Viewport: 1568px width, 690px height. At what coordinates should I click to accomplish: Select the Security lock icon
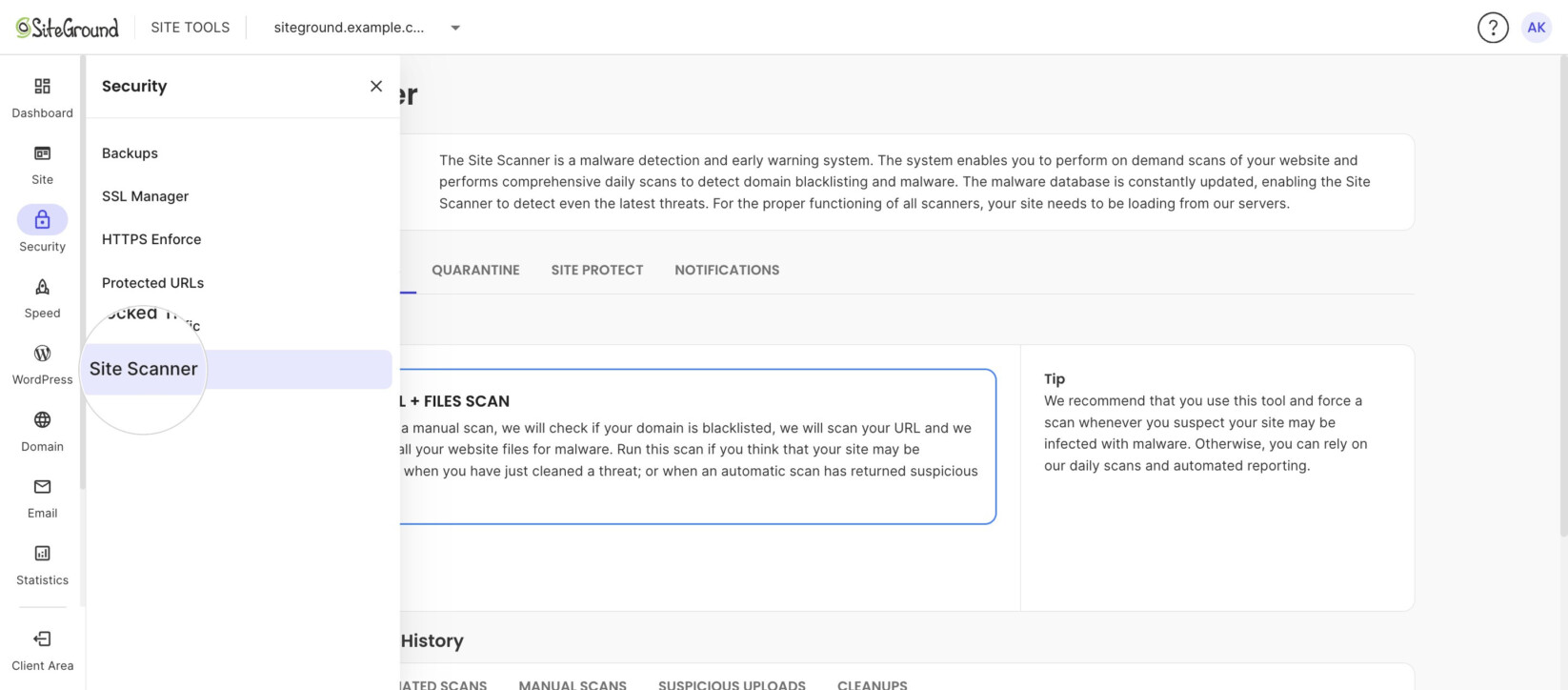coord(42,220)
